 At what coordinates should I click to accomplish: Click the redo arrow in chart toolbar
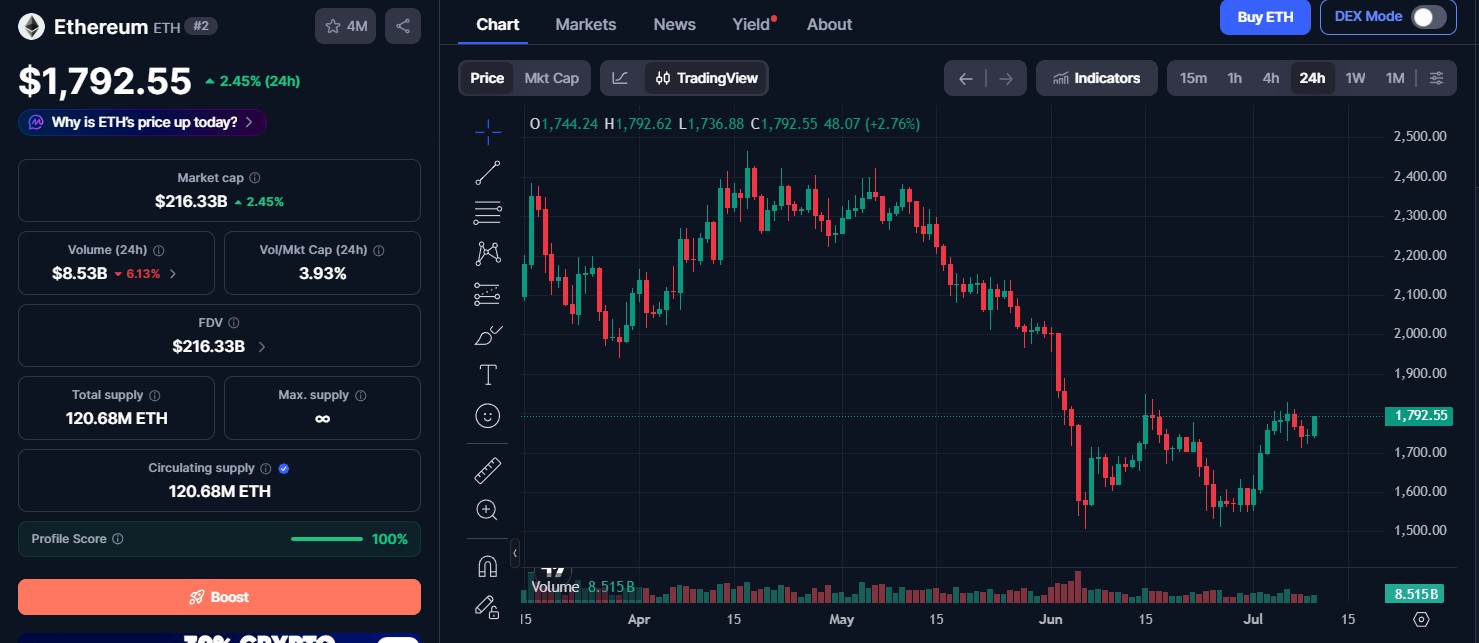tap(1006, 78)
